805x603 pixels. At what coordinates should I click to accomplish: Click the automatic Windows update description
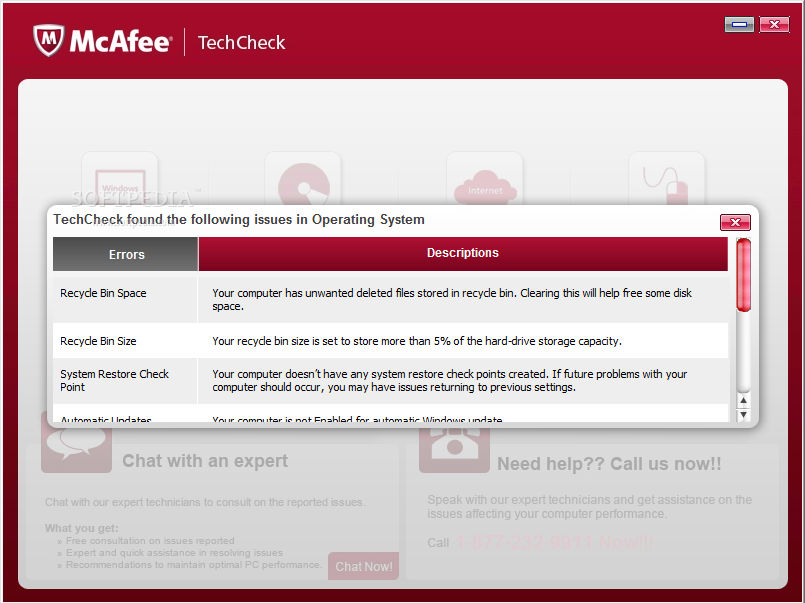(357, 419)
